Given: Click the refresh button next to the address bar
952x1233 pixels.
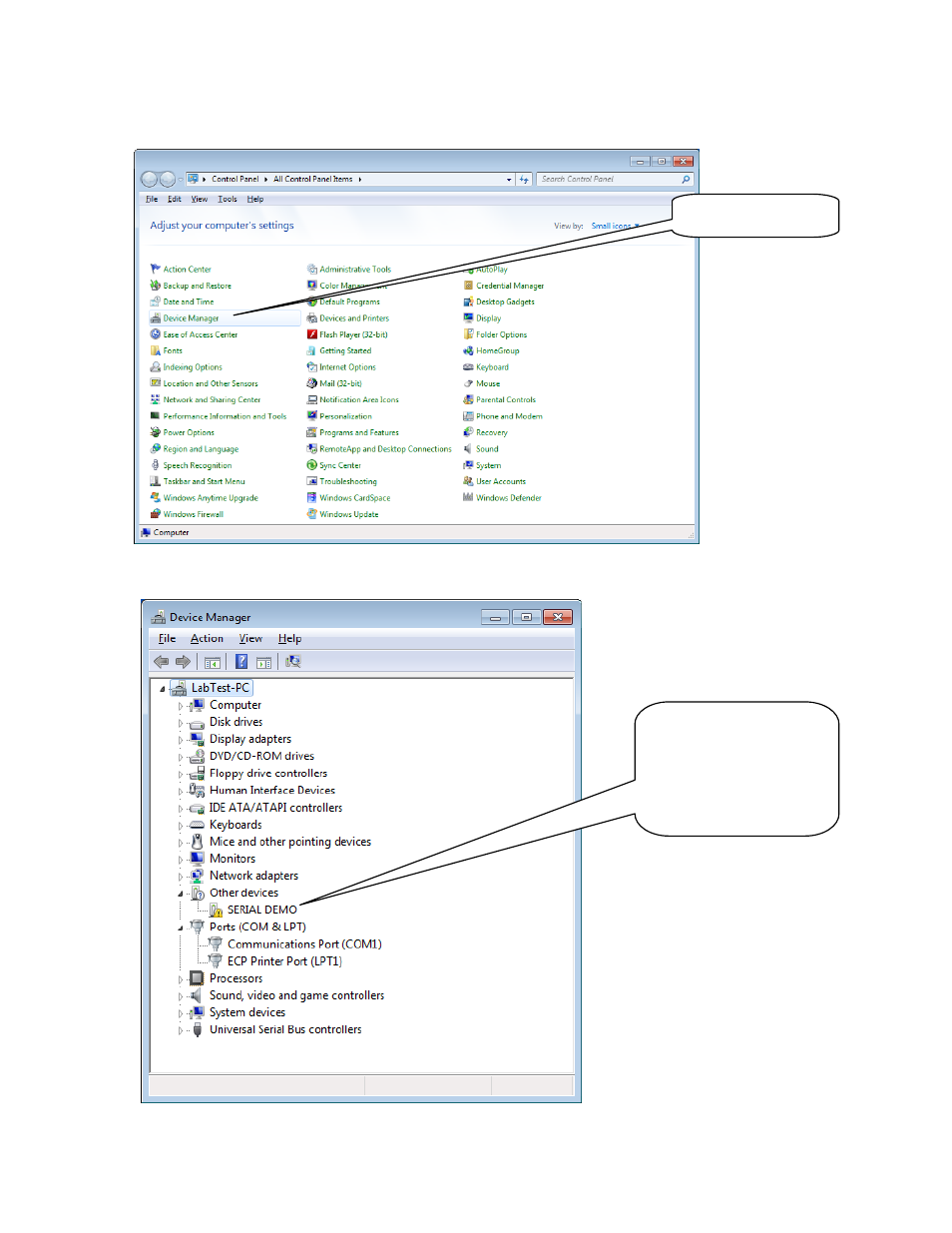Looking at the screenshot, I should [524, 180].
